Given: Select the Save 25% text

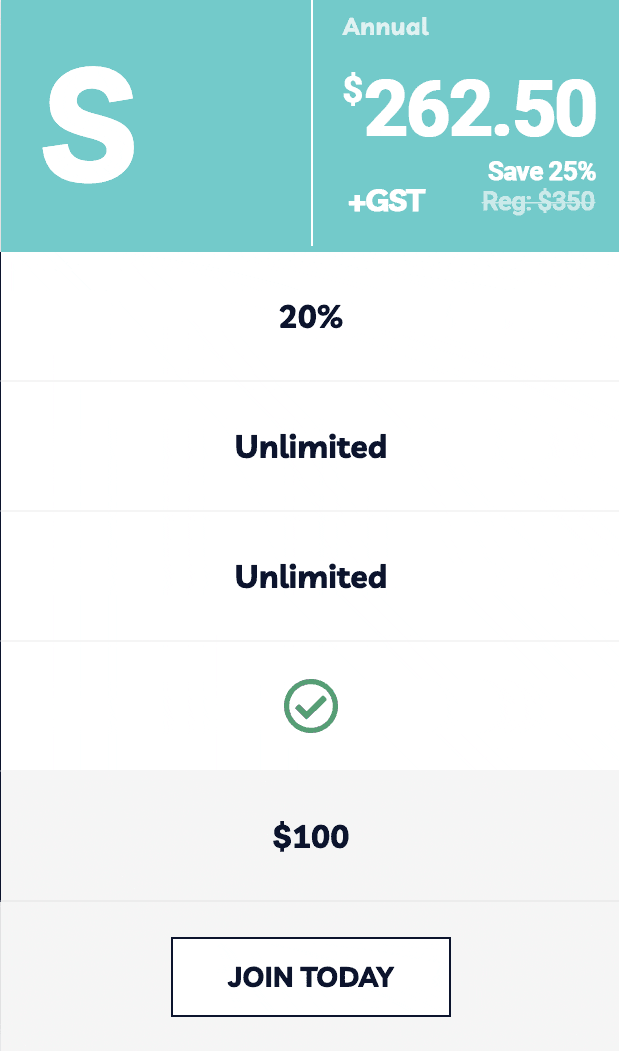Looking at the screenshot, I should 541,171.
